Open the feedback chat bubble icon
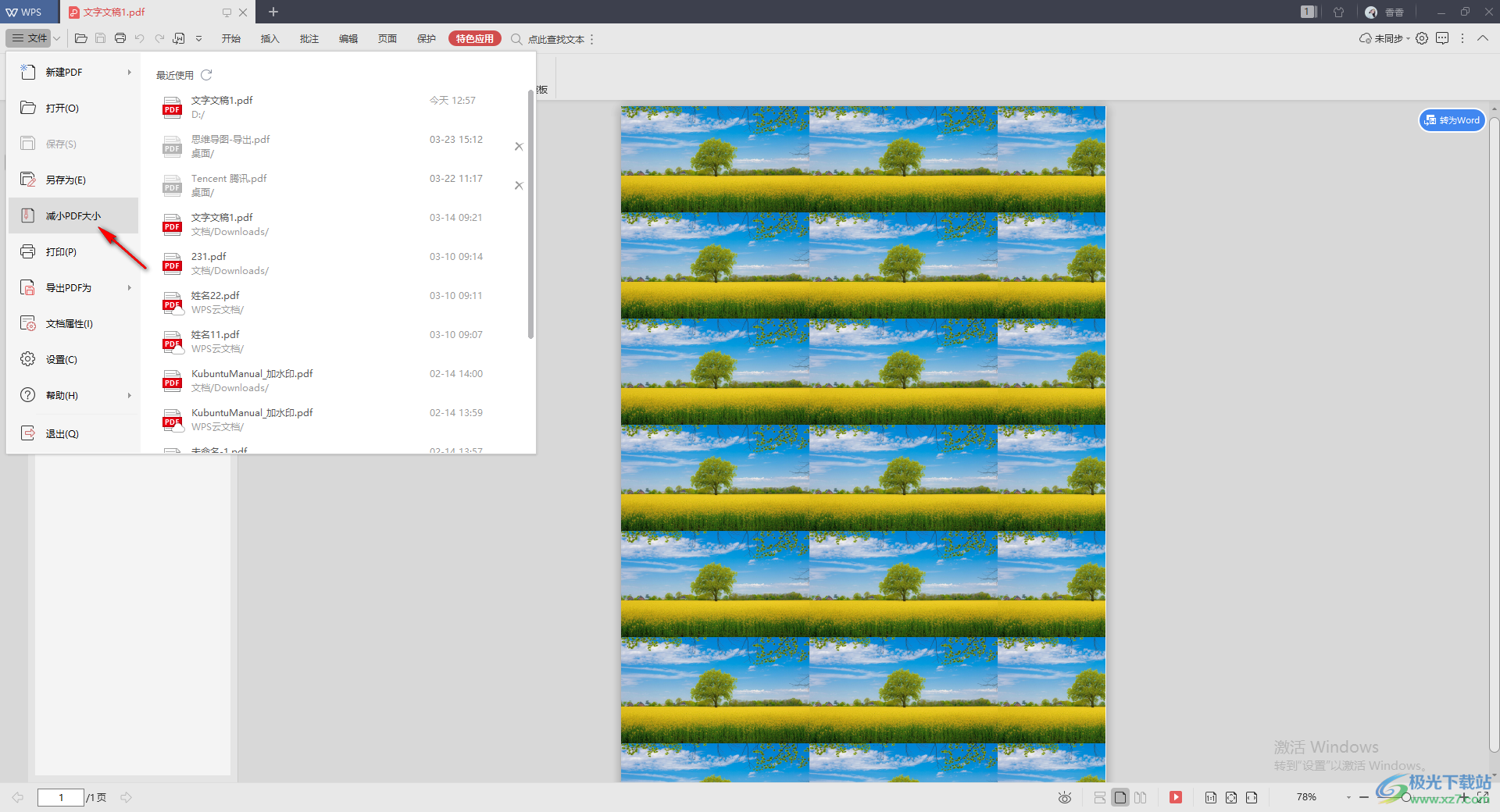This screenshot has height=812, width=1500. click(1442, 38)
